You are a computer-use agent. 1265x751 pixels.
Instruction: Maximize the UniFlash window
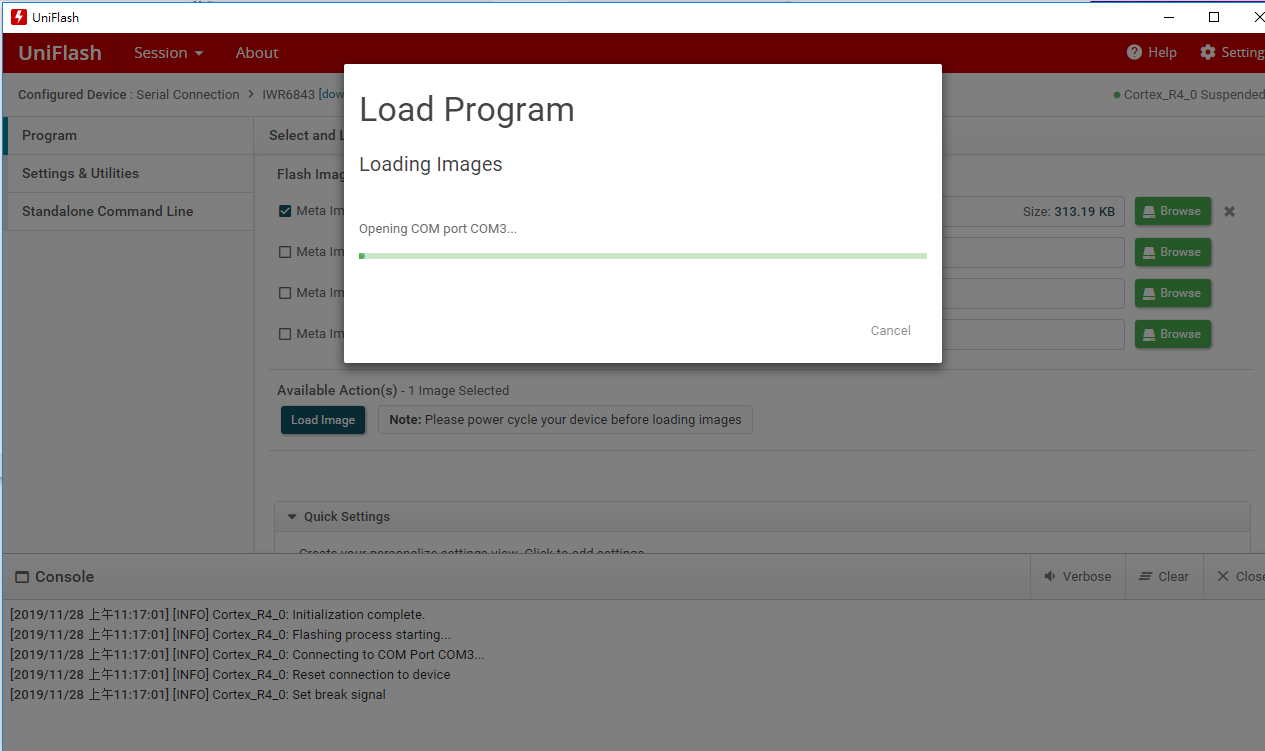point(1214,17)
